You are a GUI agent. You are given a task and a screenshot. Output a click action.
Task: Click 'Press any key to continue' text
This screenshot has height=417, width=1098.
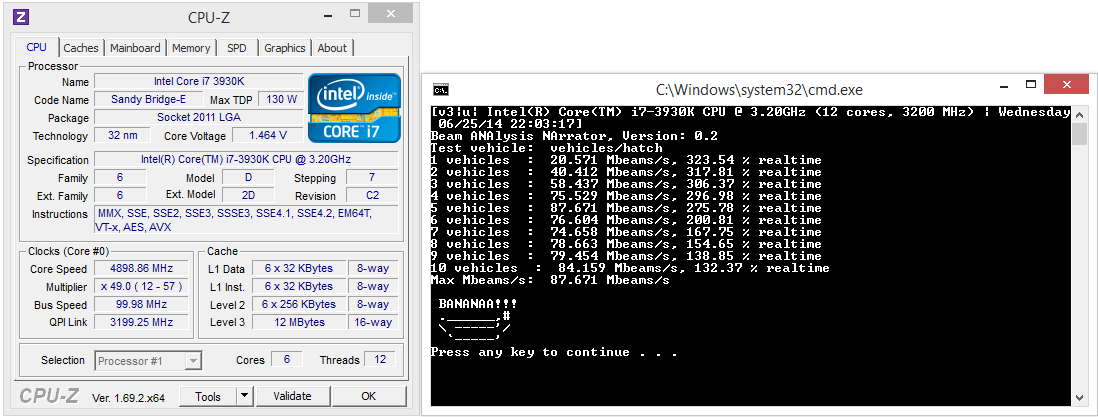point(554,353)
